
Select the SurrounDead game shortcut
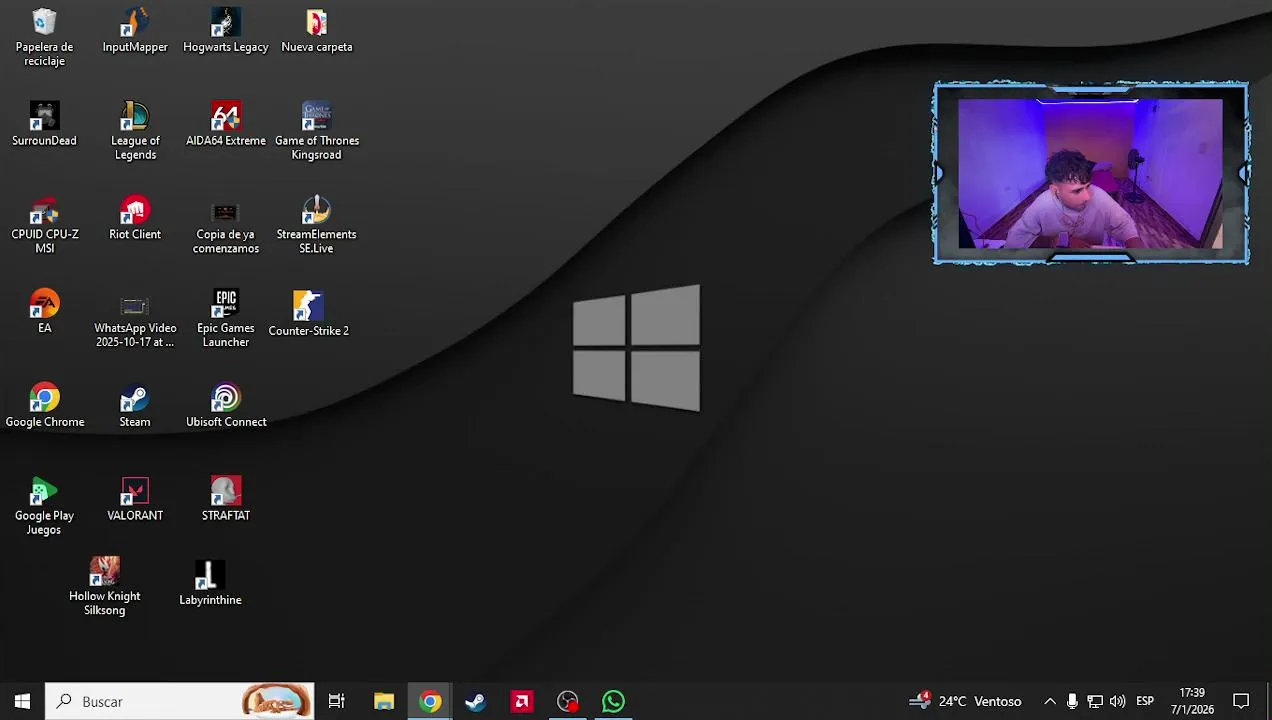pyautogui.click(x=44, y=124)
